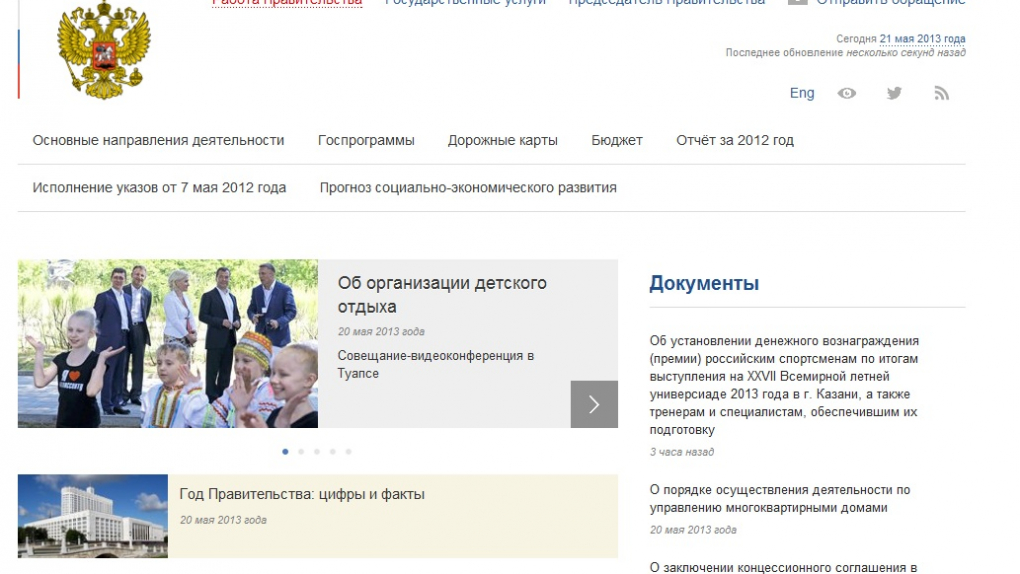Switch to English via Eng link
The width and height of the screenshot is (1020, 574).
click(x=801, y=93)
